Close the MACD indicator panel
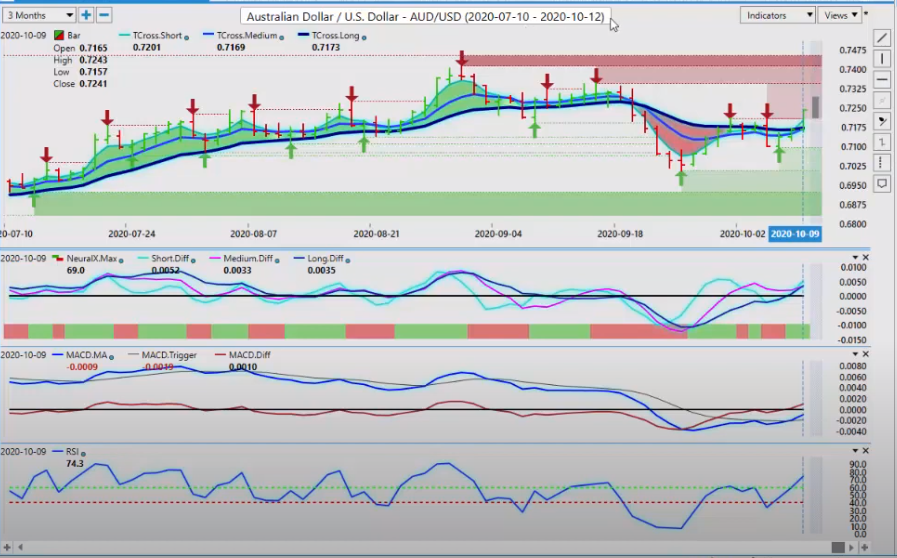897x558 pixels. click(866, 354)
